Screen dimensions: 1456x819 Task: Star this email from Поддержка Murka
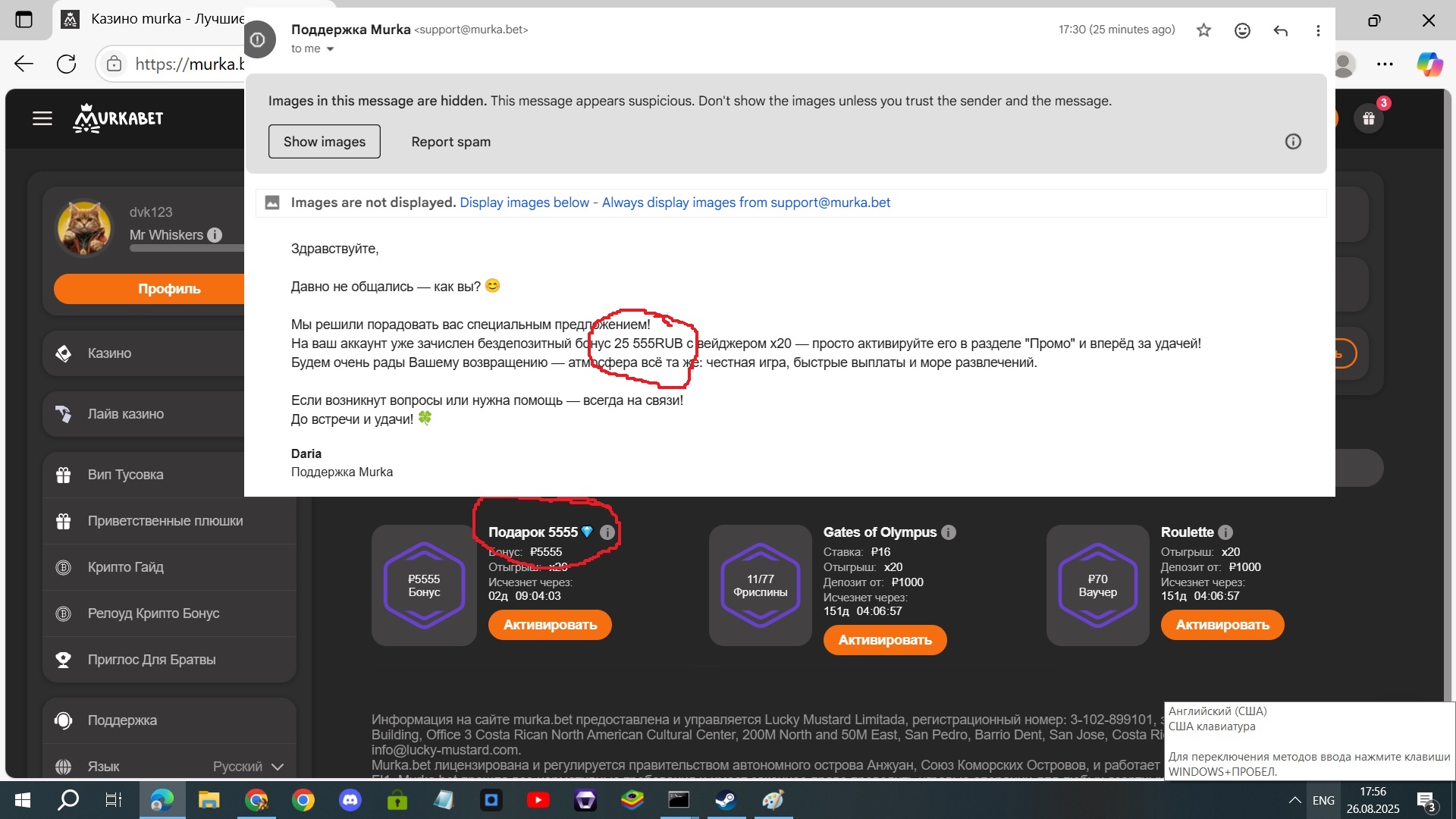click(x=1203, y=30)
